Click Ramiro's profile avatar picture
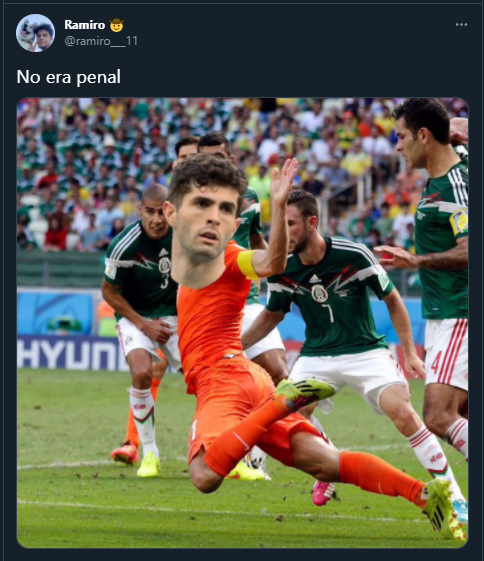The width and height of the screenshot is (484, 561). click(35, 33)
